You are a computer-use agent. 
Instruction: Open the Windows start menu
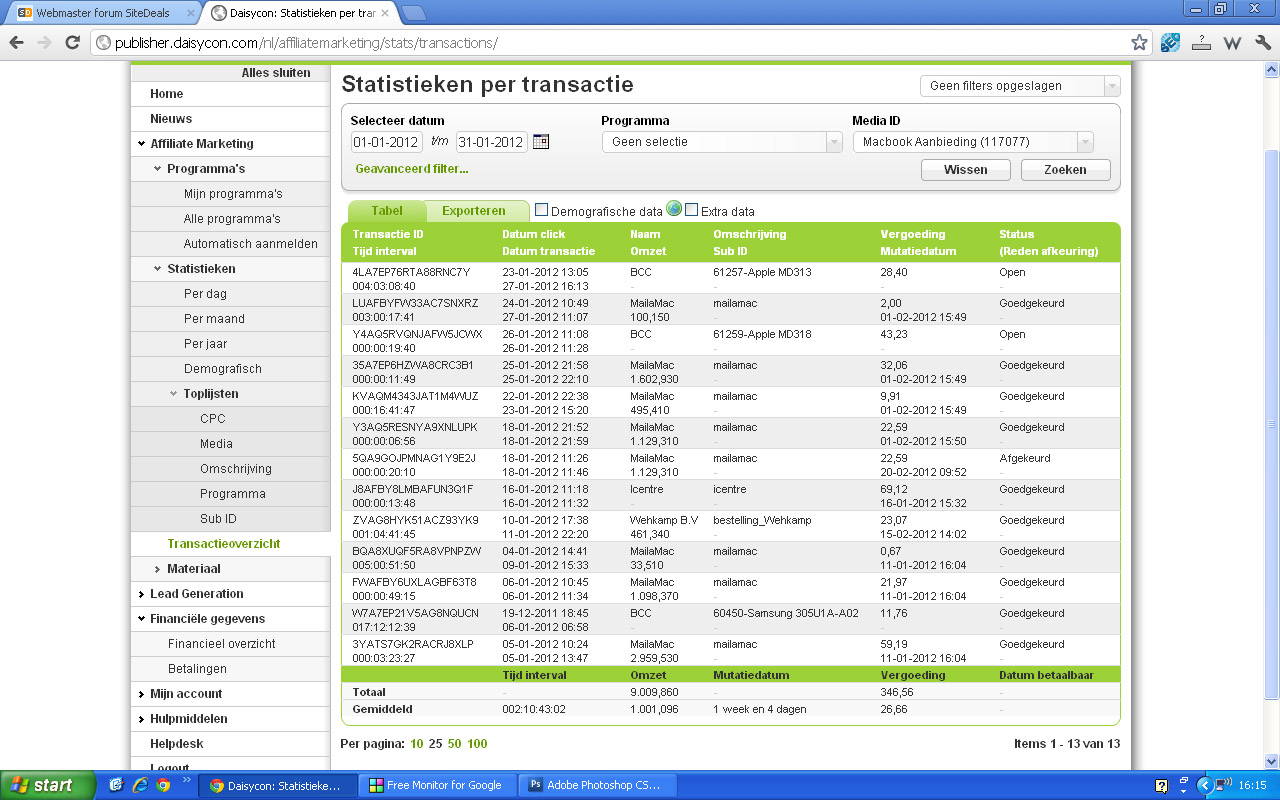(x=48, y=785)
